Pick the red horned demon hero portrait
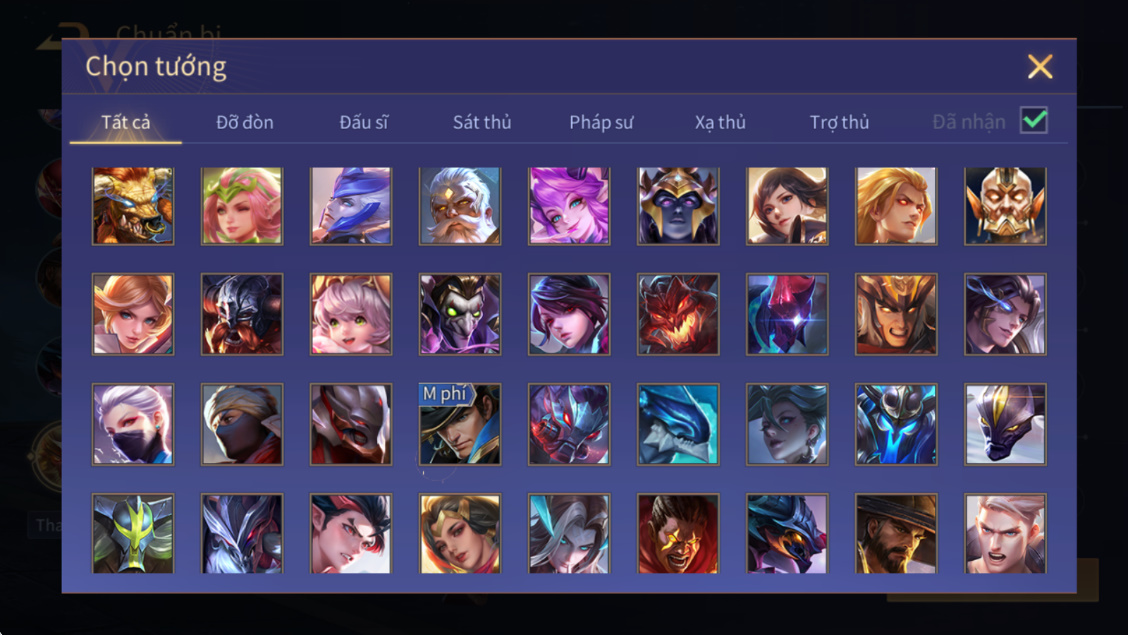 point(678,314)
